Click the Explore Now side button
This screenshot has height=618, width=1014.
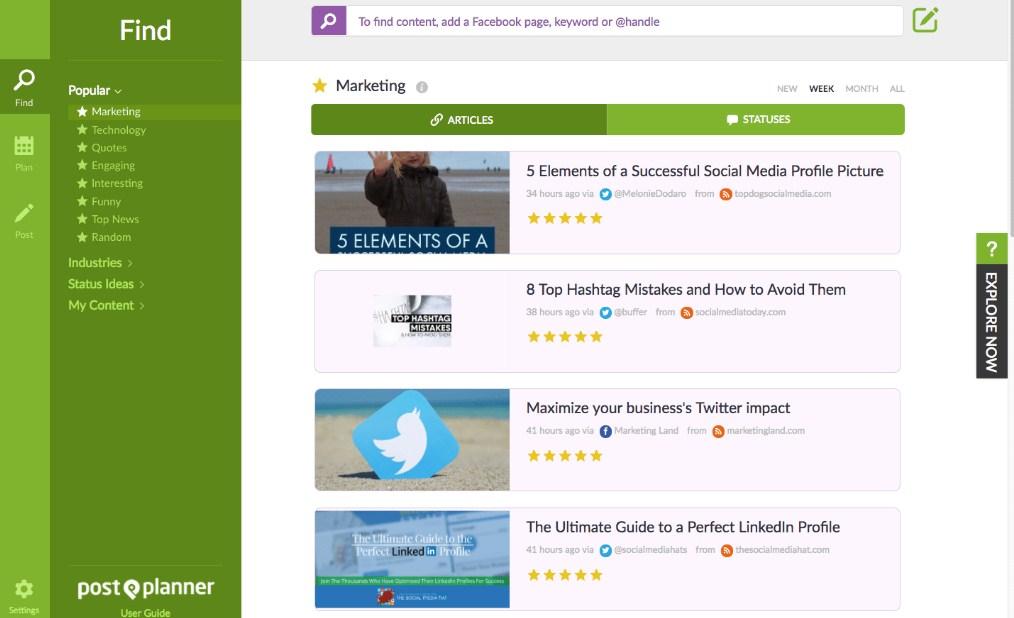991,321
